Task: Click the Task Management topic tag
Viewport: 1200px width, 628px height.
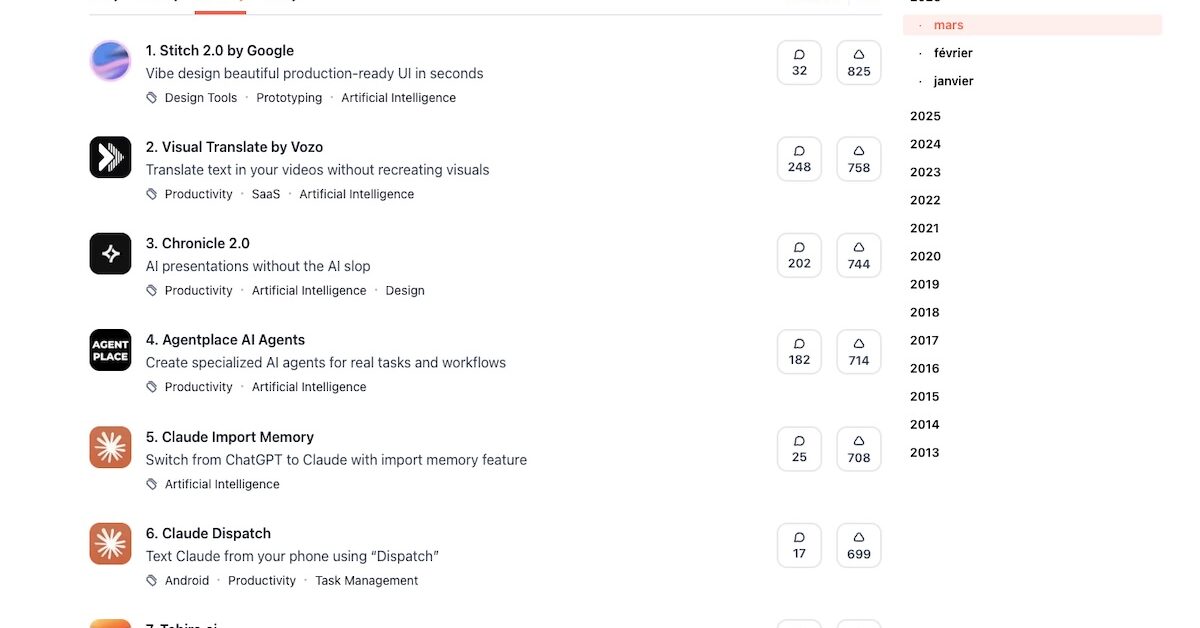Action: click(366, 581)
